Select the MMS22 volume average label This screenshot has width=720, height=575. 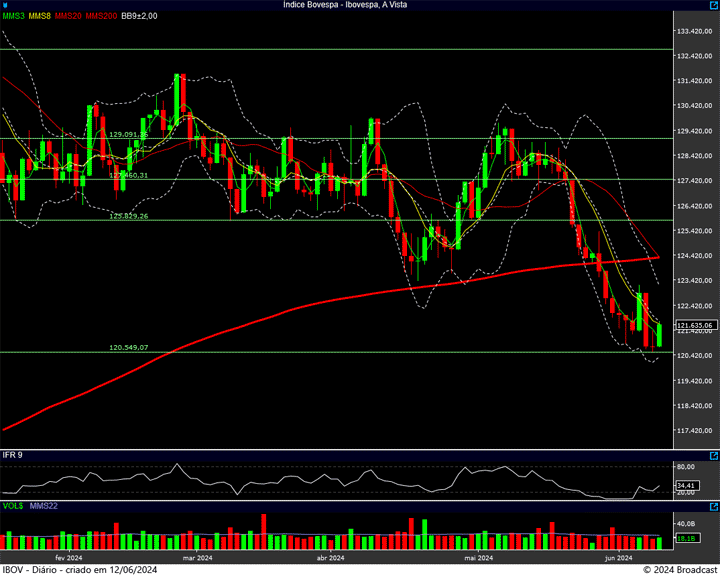tap(44, 508)
